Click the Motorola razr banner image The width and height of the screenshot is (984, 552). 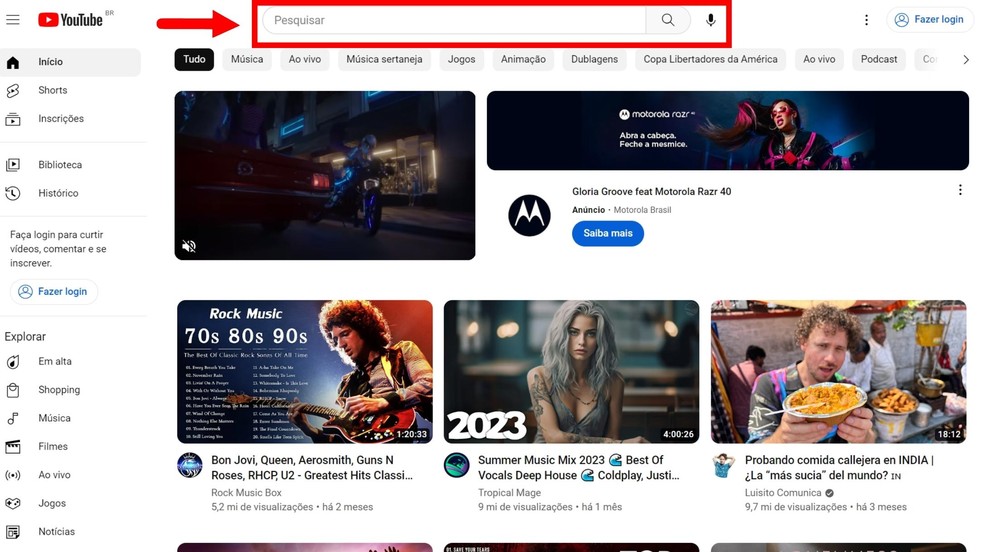coord(727,130)
